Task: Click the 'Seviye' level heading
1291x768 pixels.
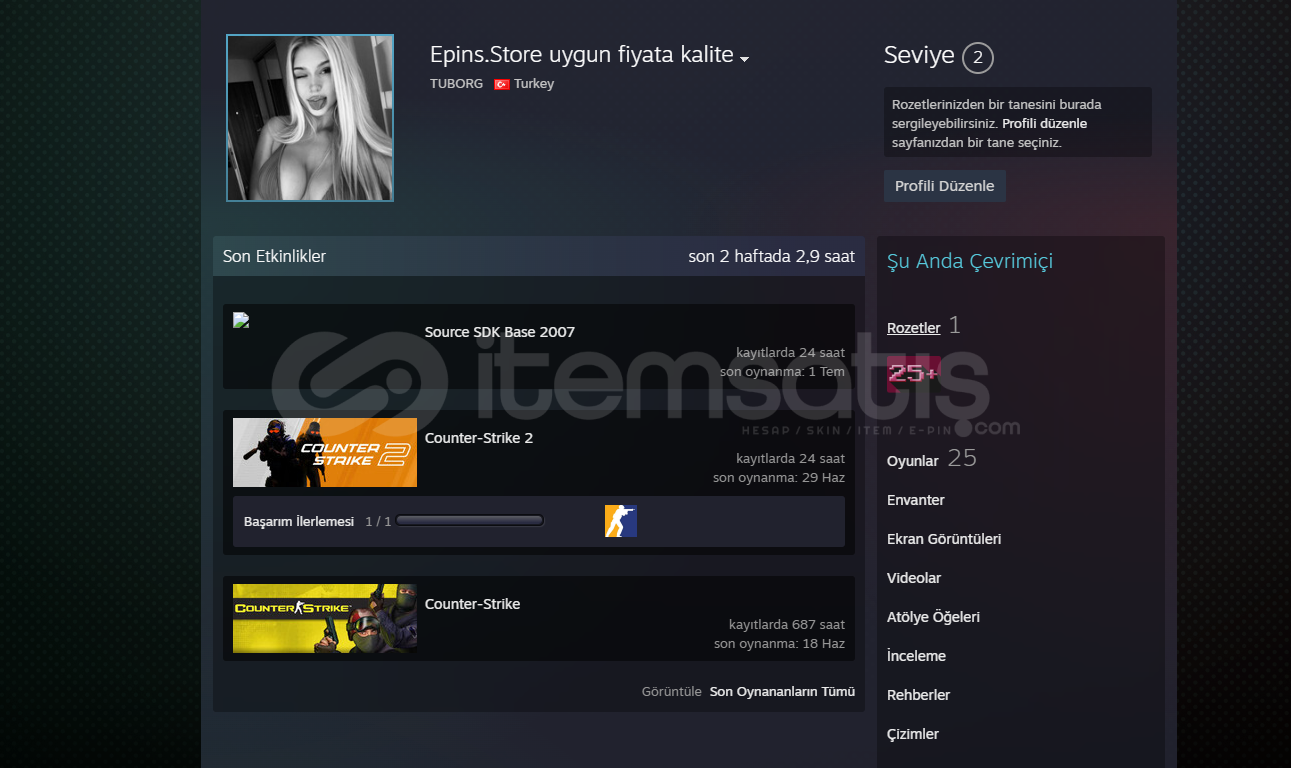Action: coord(919,56)
